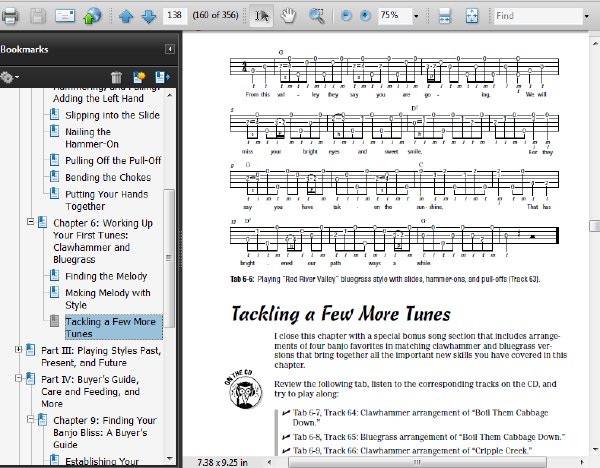Click the bookmarks panel scrollbar thumb
The height and width of the screenshot is (468, 600).
pyautogui.click(x=169, y=258)
